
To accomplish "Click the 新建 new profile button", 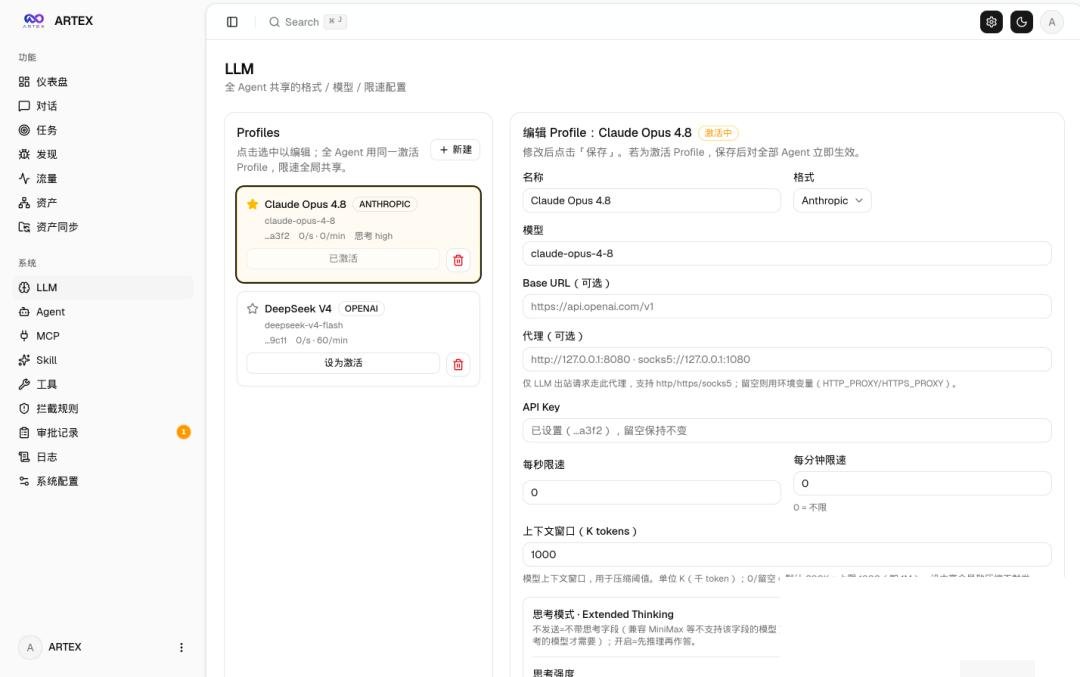I will point(455,149).
